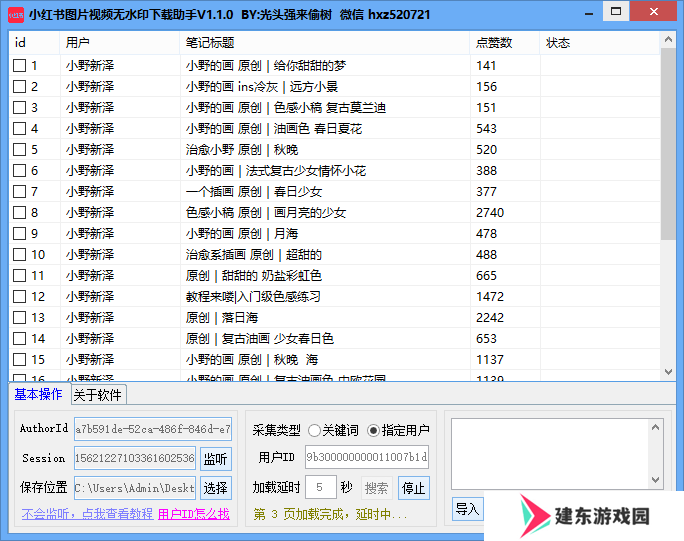
Task: Sort by the 用户 column header
Action: coord(120,43)
